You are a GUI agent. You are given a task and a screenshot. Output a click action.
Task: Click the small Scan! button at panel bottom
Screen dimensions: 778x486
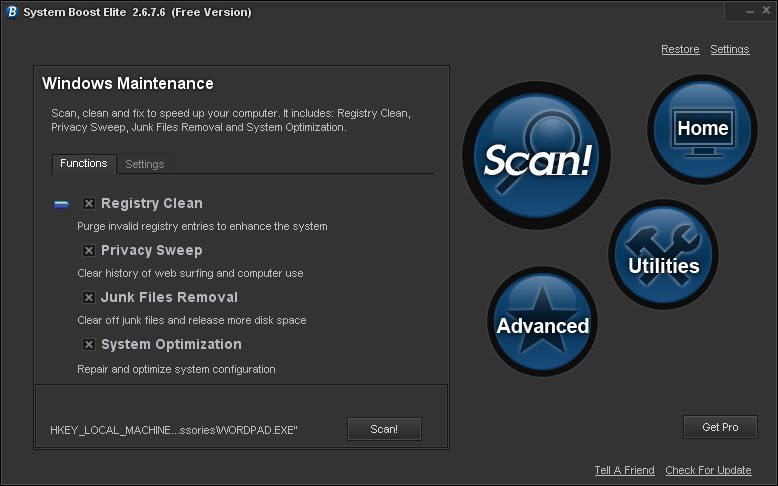(x=384, y=429)
